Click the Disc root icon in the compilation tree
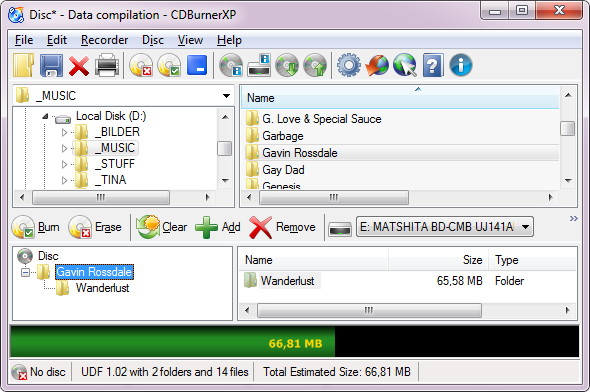Image resolution: width=590 pixels, height=392 pixels. (25, 256)
